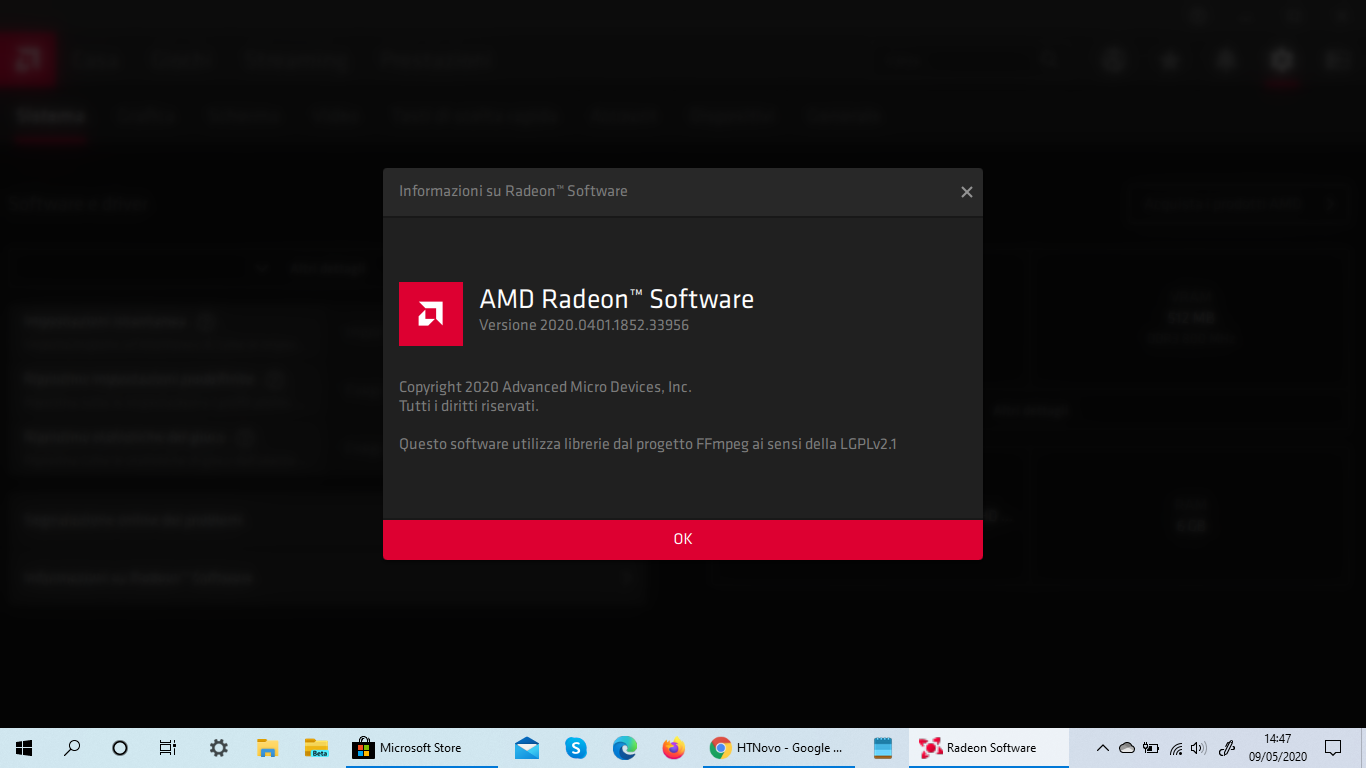This screenshot has height=768, width=1366.
Task: Launch Firefox from the taskbar
Action: coord(674,748)
